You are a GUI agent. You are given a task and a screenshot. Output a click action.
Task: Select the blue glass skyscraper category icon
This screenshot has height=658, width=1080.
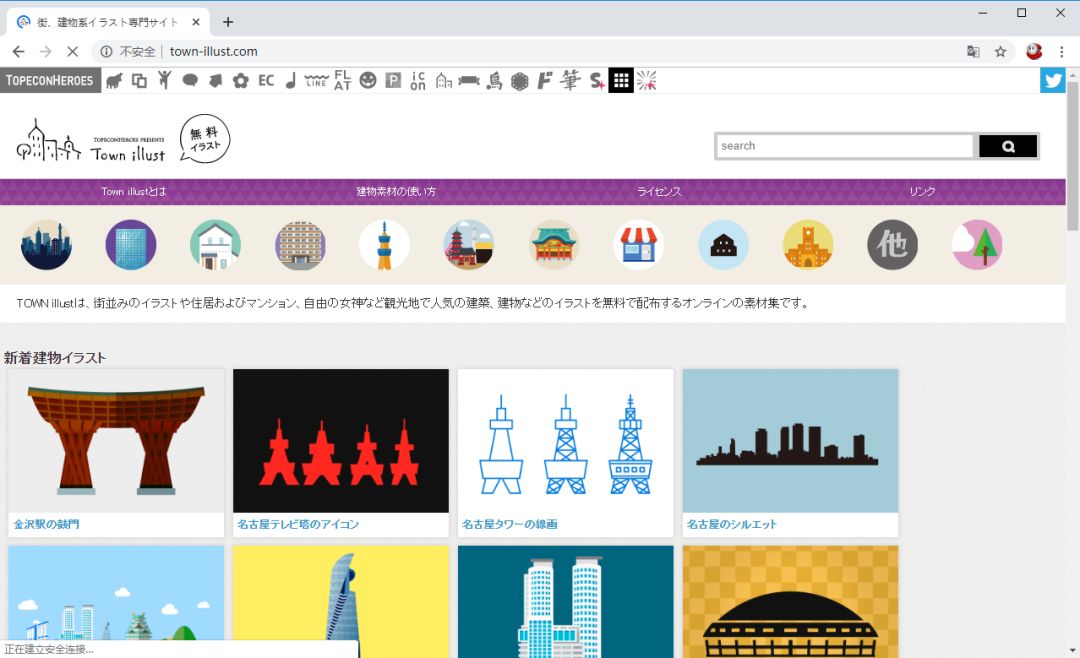(131, 245)
